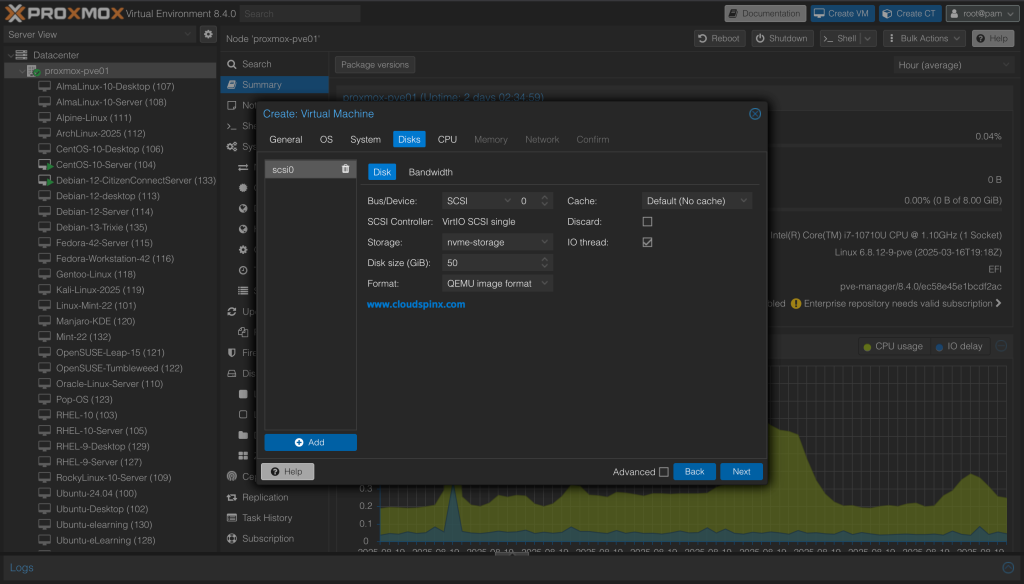Click the Disk size input field
The image size is (1024, 584).
tap(490, 263)
